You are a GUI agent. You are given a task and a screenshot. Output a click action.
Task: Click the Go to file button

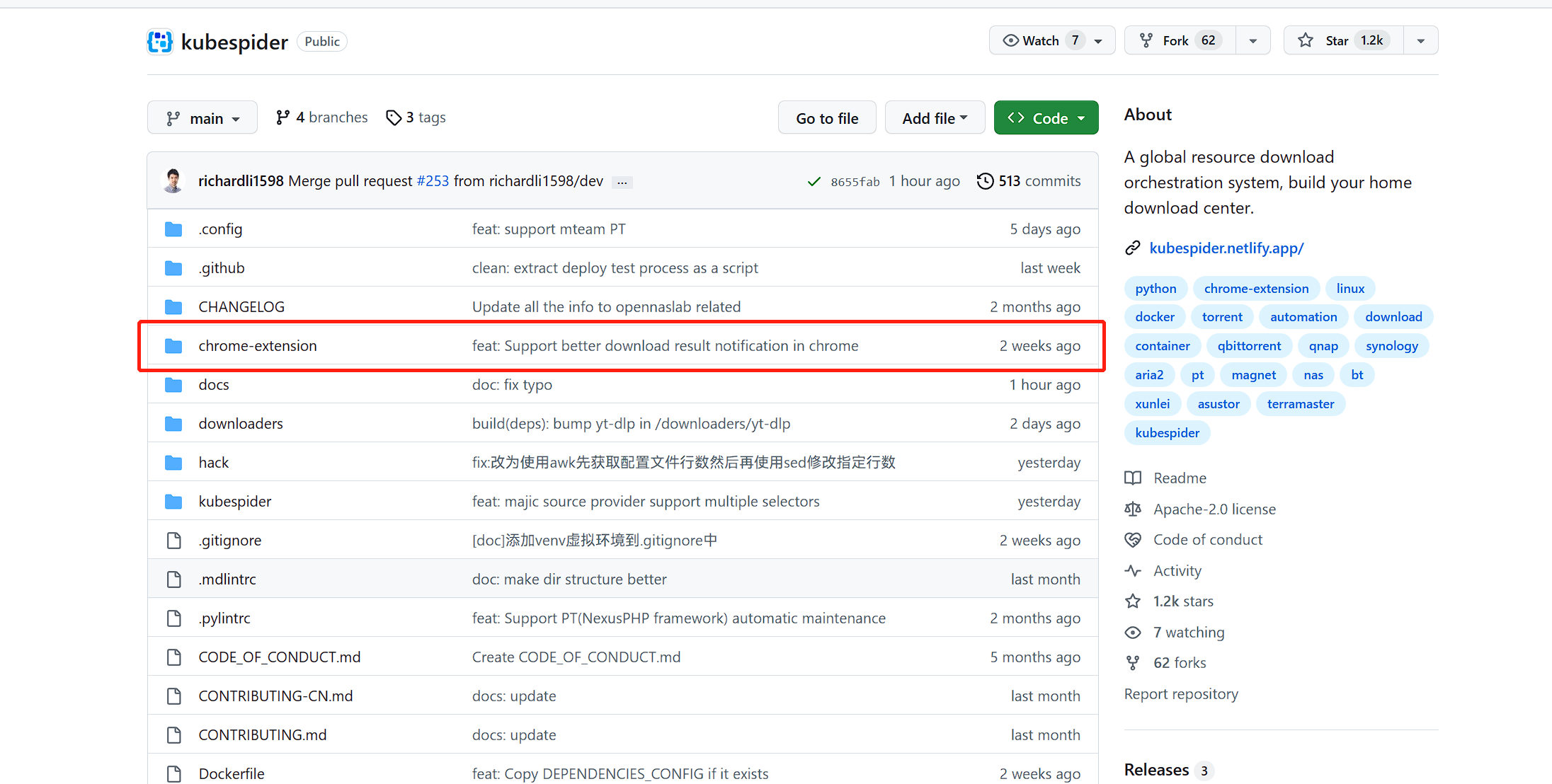[x=827, y=118]
